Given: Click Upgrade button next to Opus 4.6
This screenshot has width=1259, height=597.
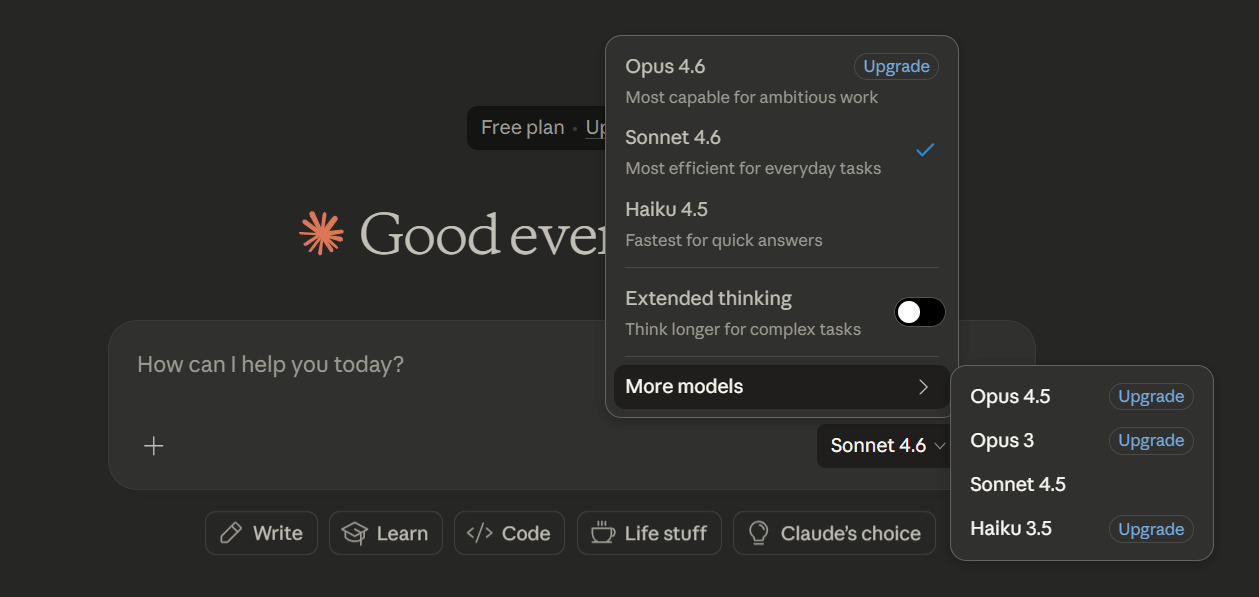Looking at the screenshot, I should [x=896, y=67].
